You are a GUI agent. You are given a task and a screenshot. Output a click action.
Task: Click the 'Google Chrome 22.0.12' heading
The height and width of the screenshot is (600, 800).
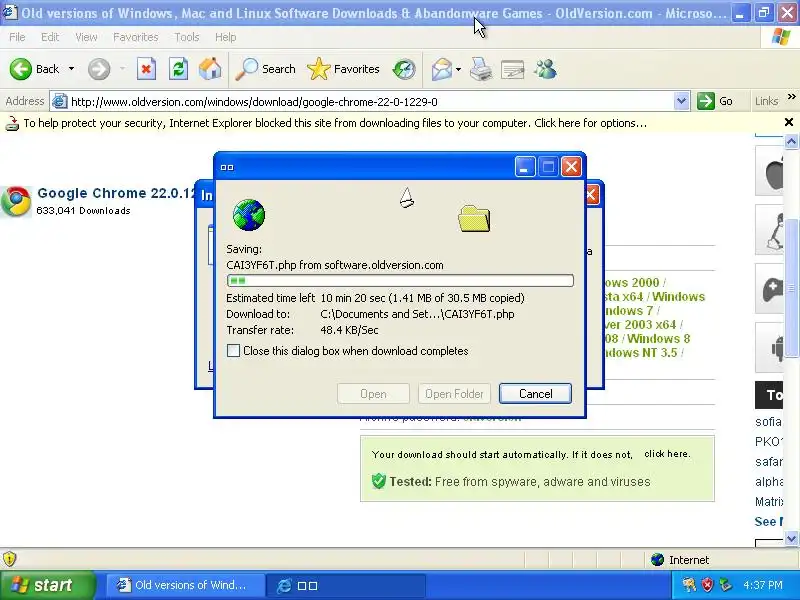point(117,193)
